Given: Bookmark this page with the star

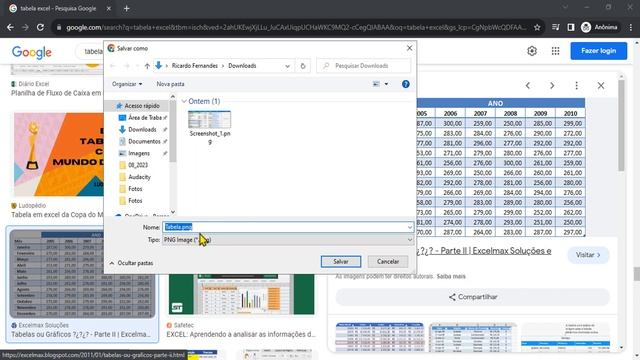Looking at the screenshot, I should coord(537,27).
